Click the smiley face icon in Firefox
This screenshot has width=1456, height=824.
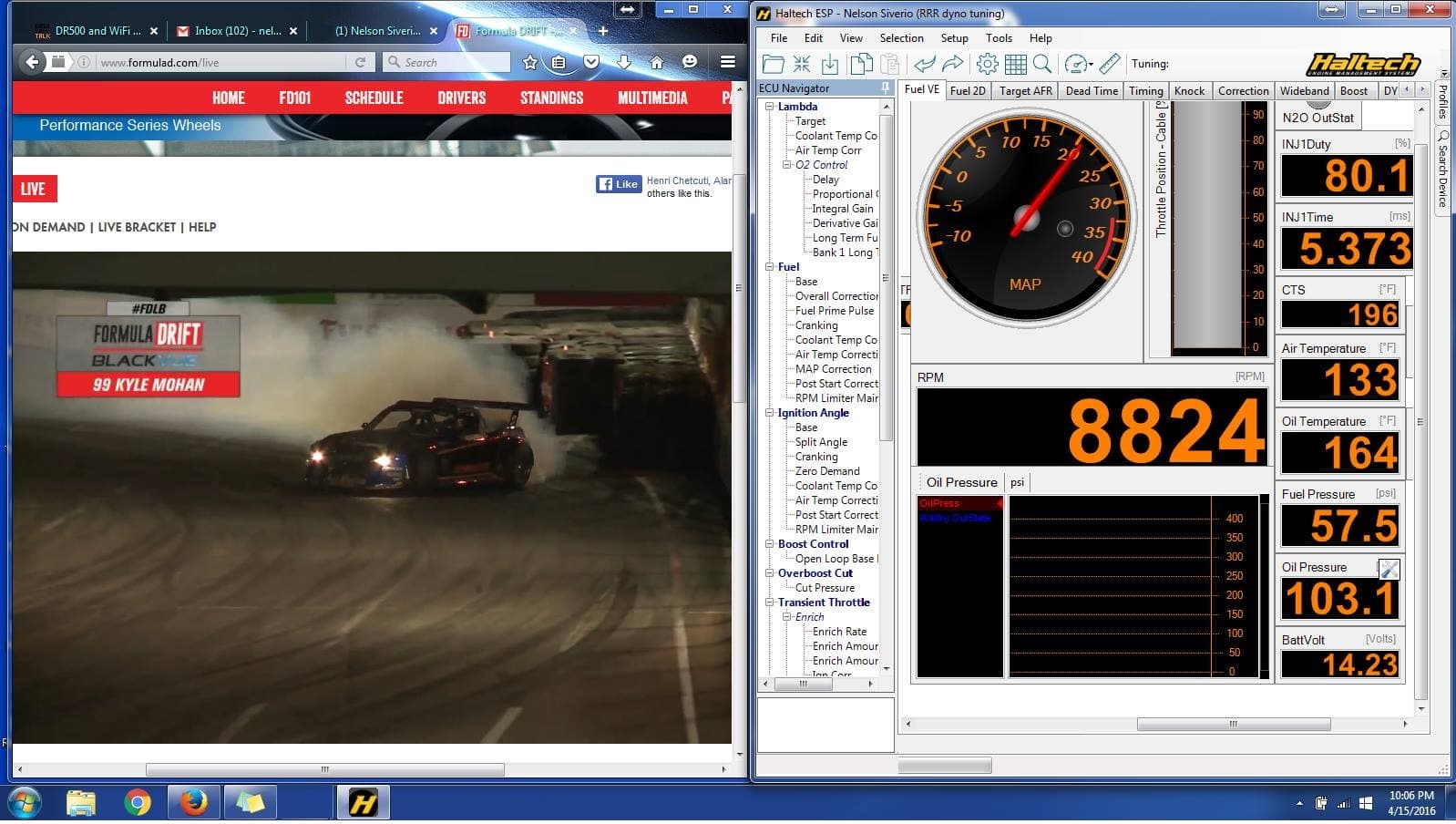point(690,62)
